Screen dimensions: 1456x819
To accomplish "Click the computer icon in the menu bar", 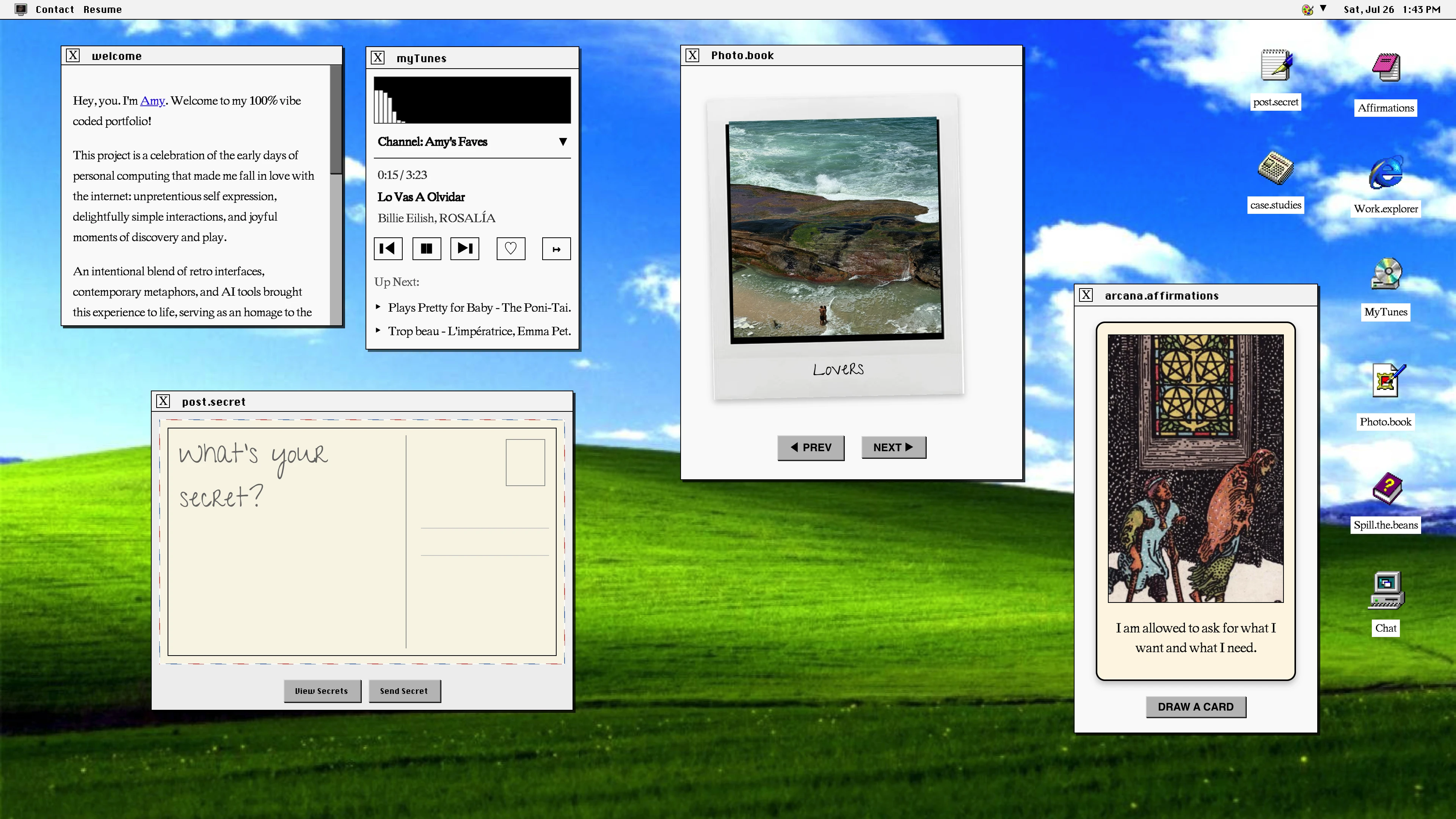I will click(21, 9).
